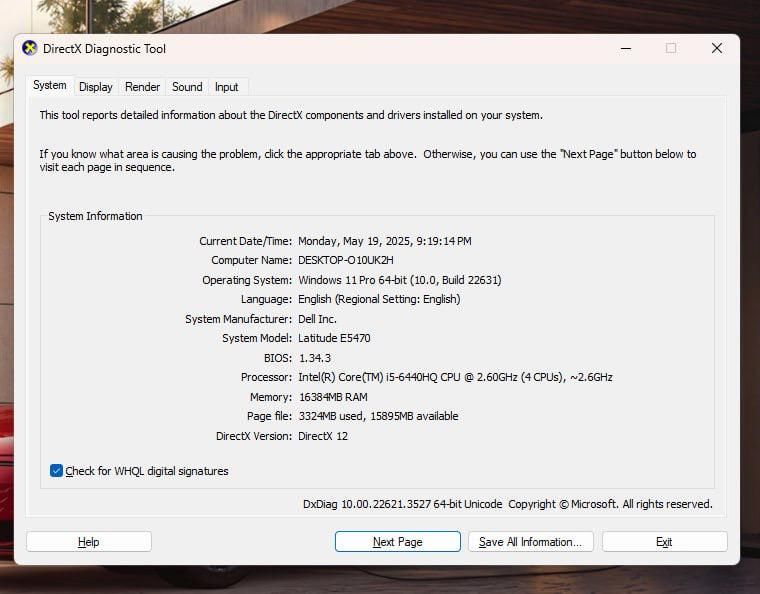Click the Page file usage value
The width and height of the screenshot is (760, 594).
[x=378, y=416]
